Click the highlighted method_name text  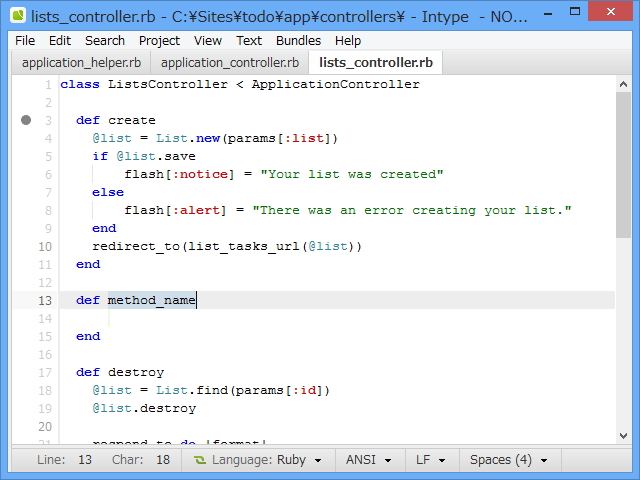pyautogui.click(x=151, y=300)
